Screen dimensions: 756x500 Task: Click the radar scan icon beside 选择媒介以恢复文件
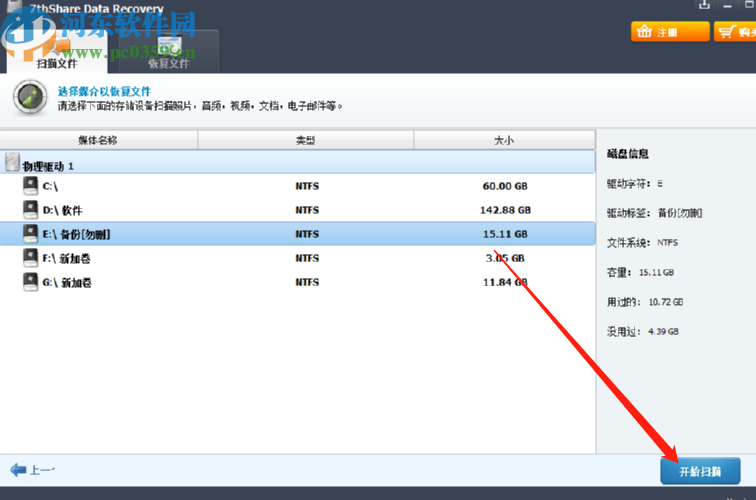point(30,97)
